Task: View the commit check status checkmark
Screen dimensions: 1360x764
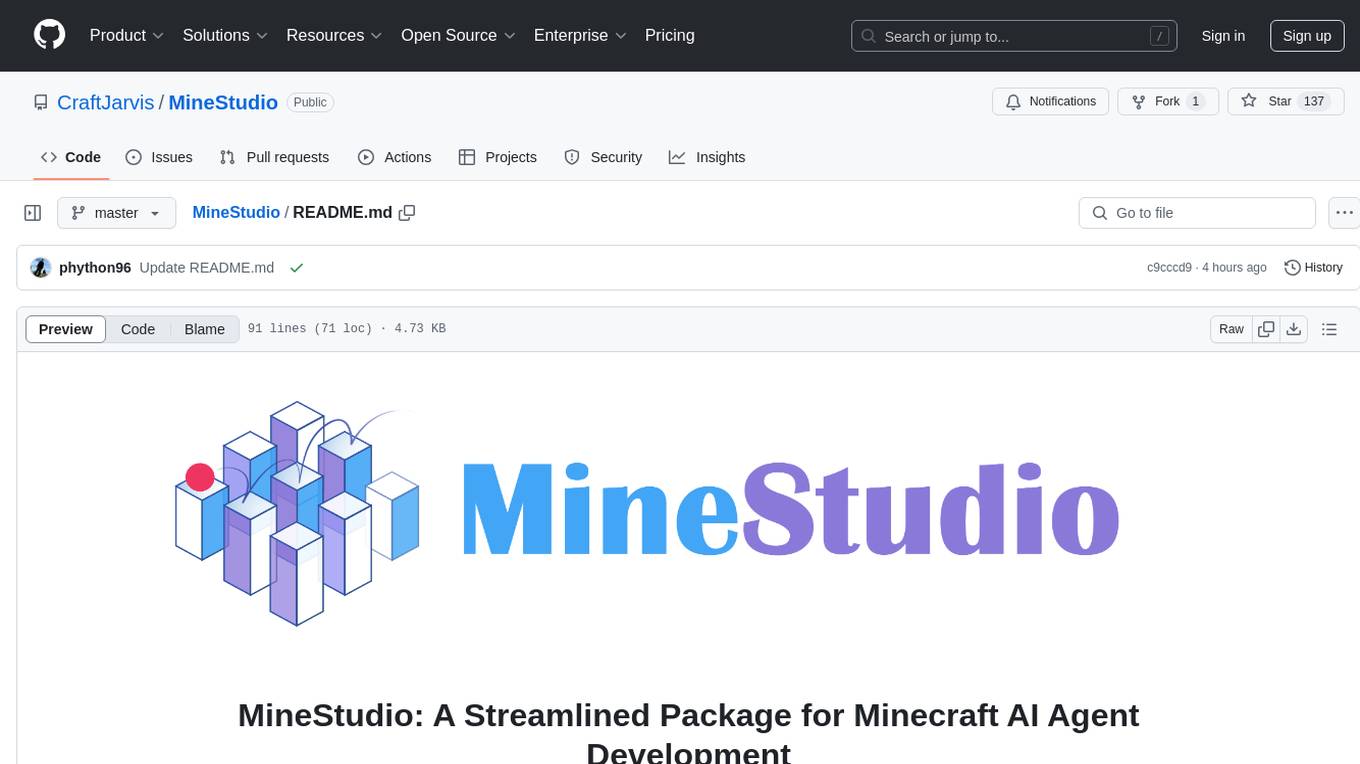Action: click(x=296, y=268)
